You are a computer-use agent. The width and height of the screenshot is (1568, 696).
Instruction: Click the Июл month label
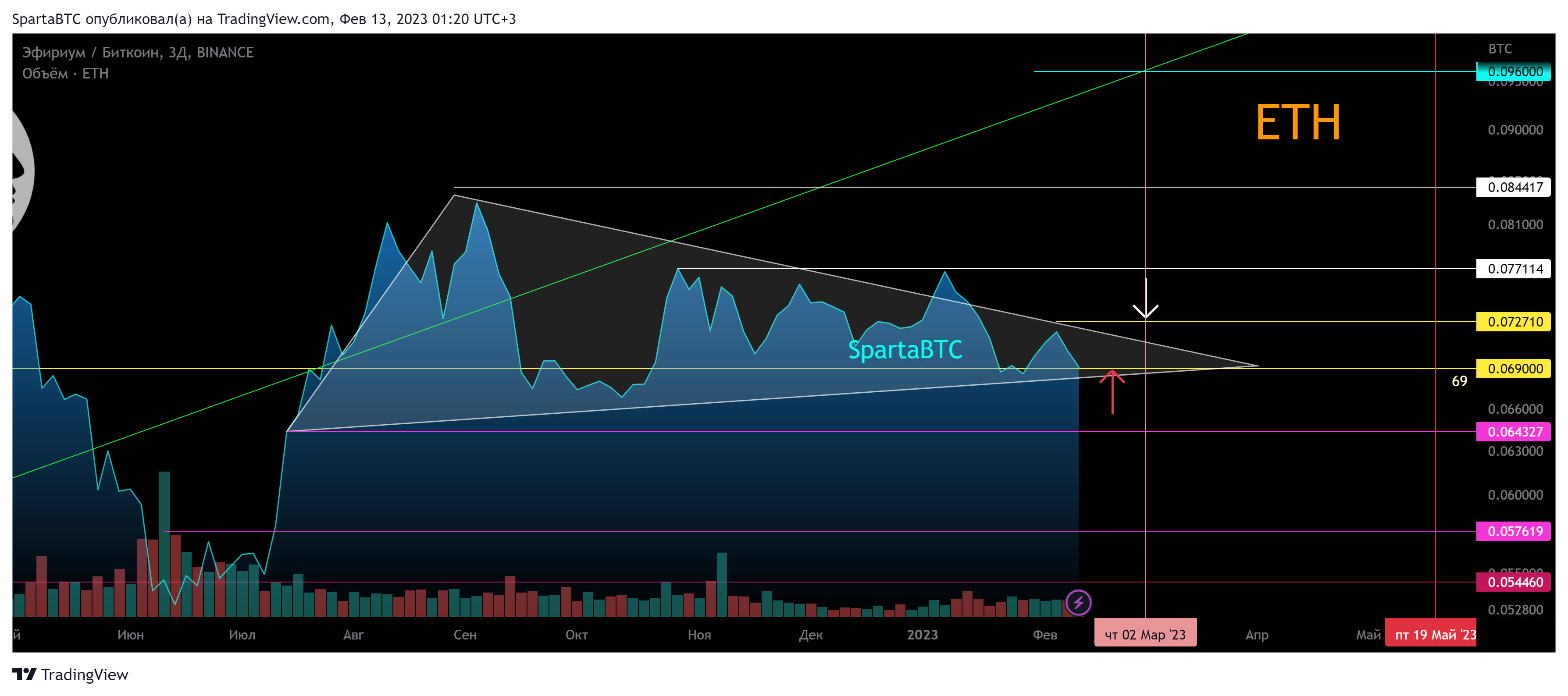pos(242,635)
